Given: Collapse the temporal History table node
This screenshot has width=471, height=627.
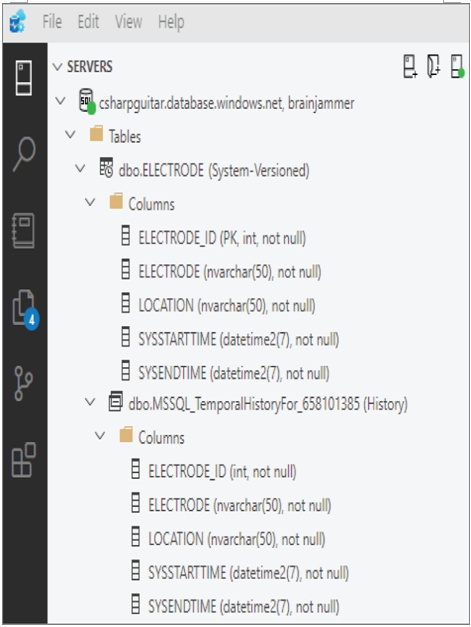Looking at the screenshot, I should click(x=90, y=402).
